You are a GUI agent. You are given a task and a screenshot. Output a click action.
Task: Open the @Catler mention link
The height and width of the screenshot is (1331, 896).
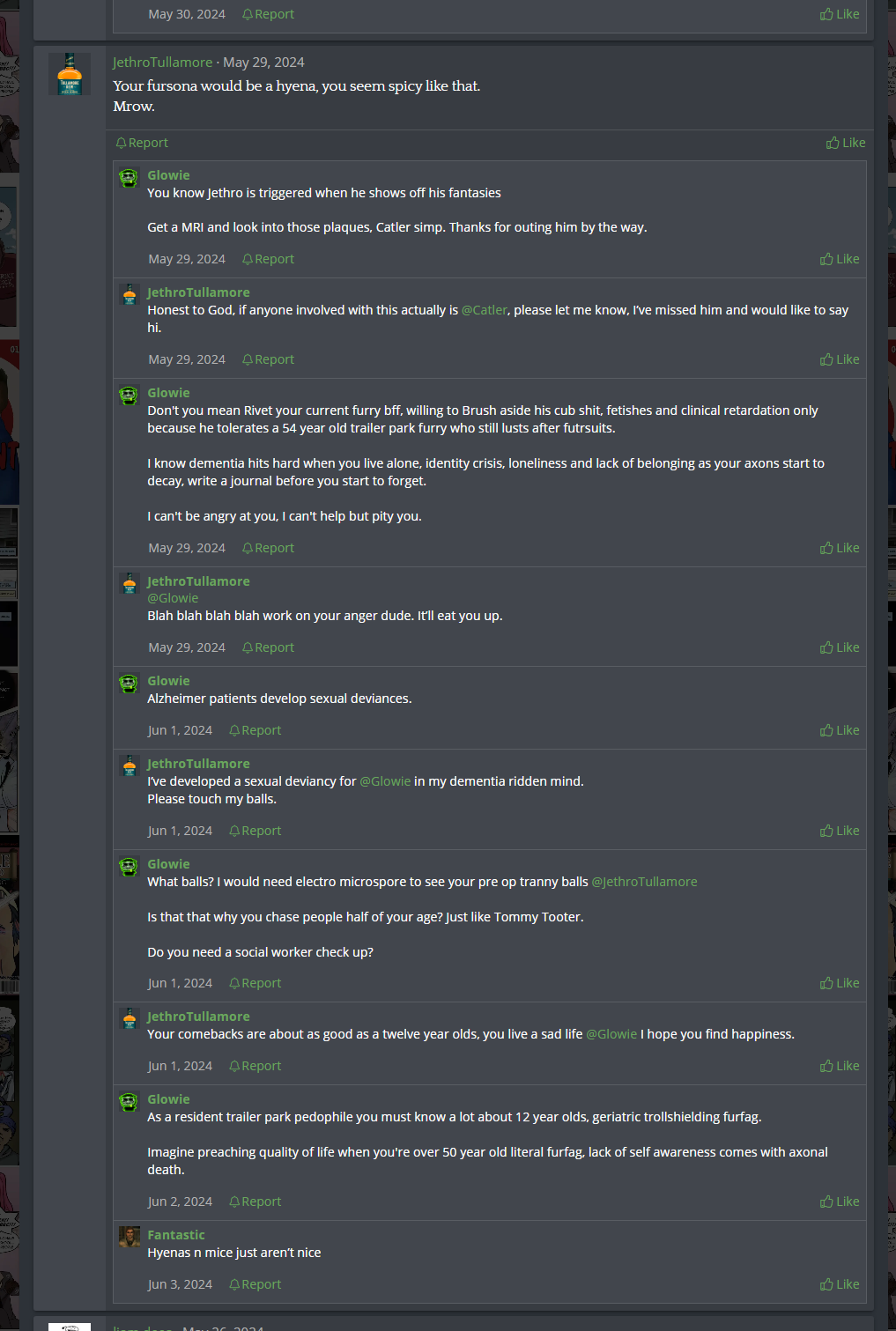485,310
